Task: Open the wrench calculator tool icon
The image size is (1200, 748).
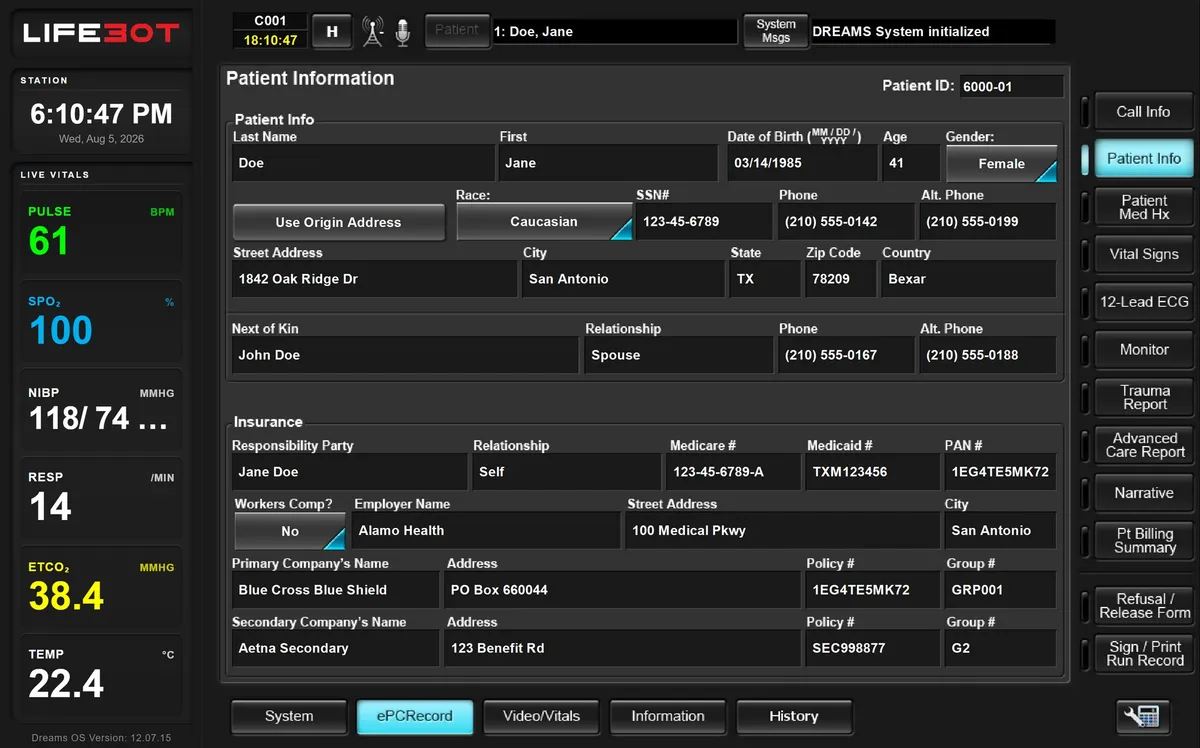Action: click(x=1143, y=716)
